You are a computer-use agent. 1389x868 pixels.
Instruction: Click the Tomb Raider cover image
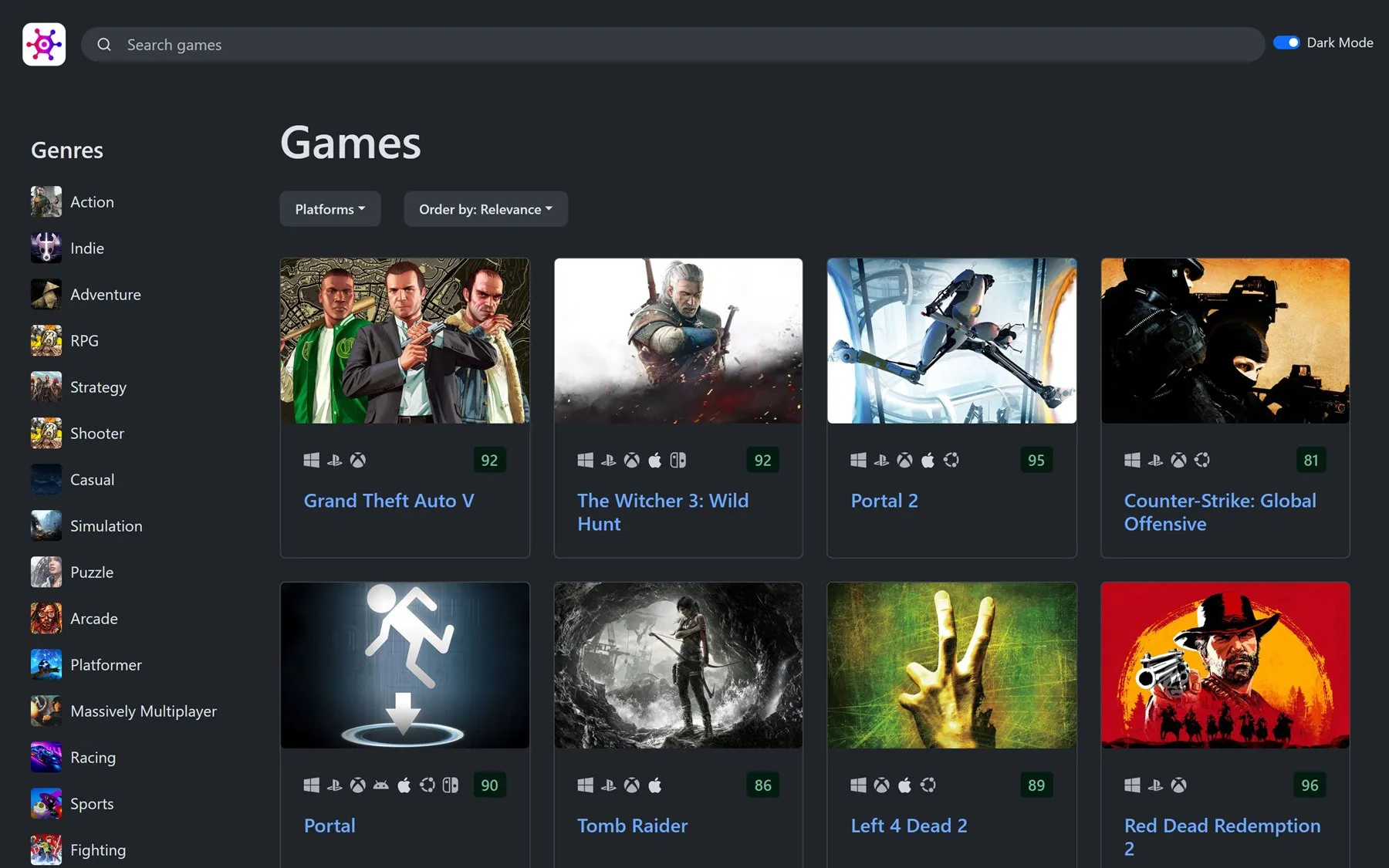click(678, 665)
